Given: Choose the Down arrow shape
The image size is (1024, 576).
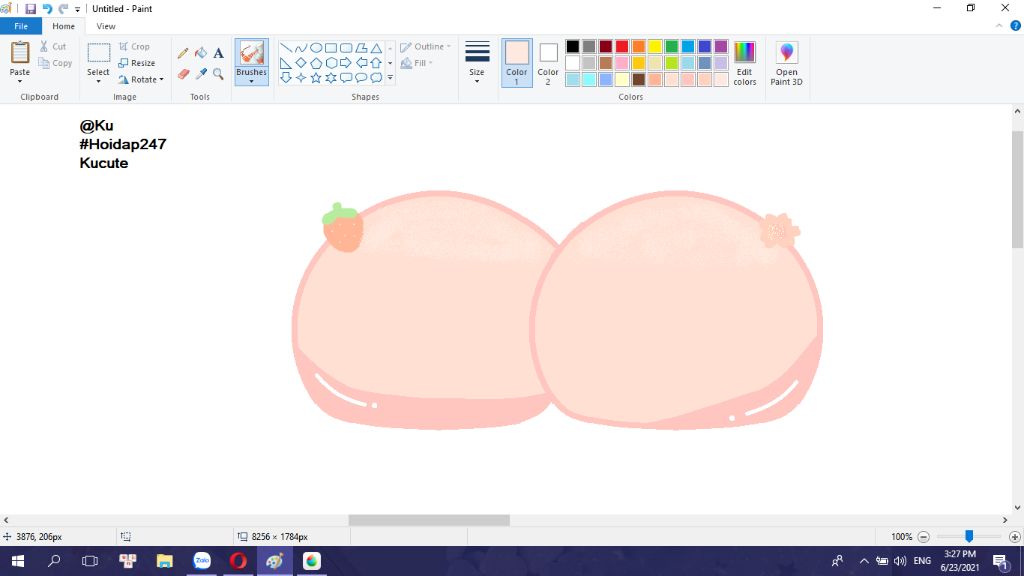Looking at the screenshot, I should click(x=285, y=78).
